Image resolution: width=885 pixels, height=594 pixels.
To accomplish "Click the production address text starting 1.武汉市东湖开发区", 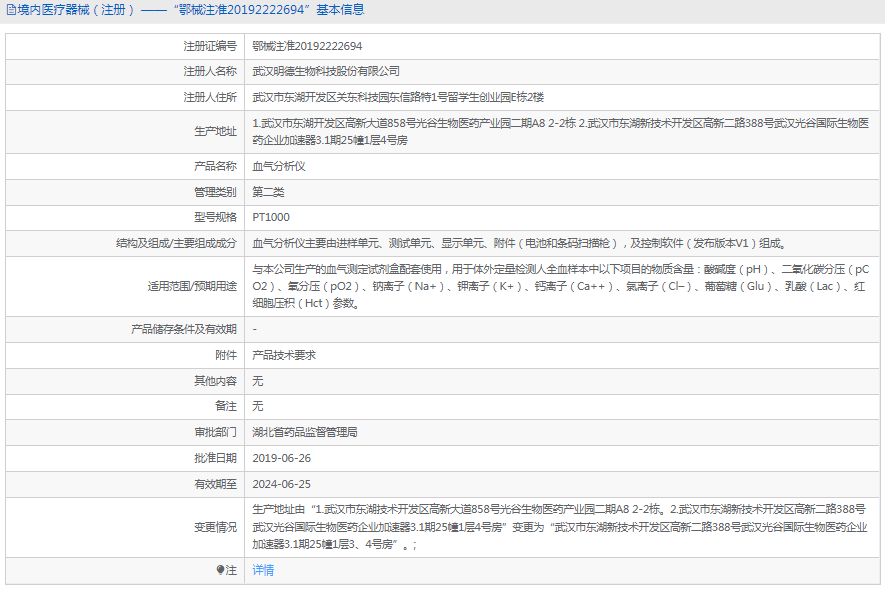I will point(560,132).
